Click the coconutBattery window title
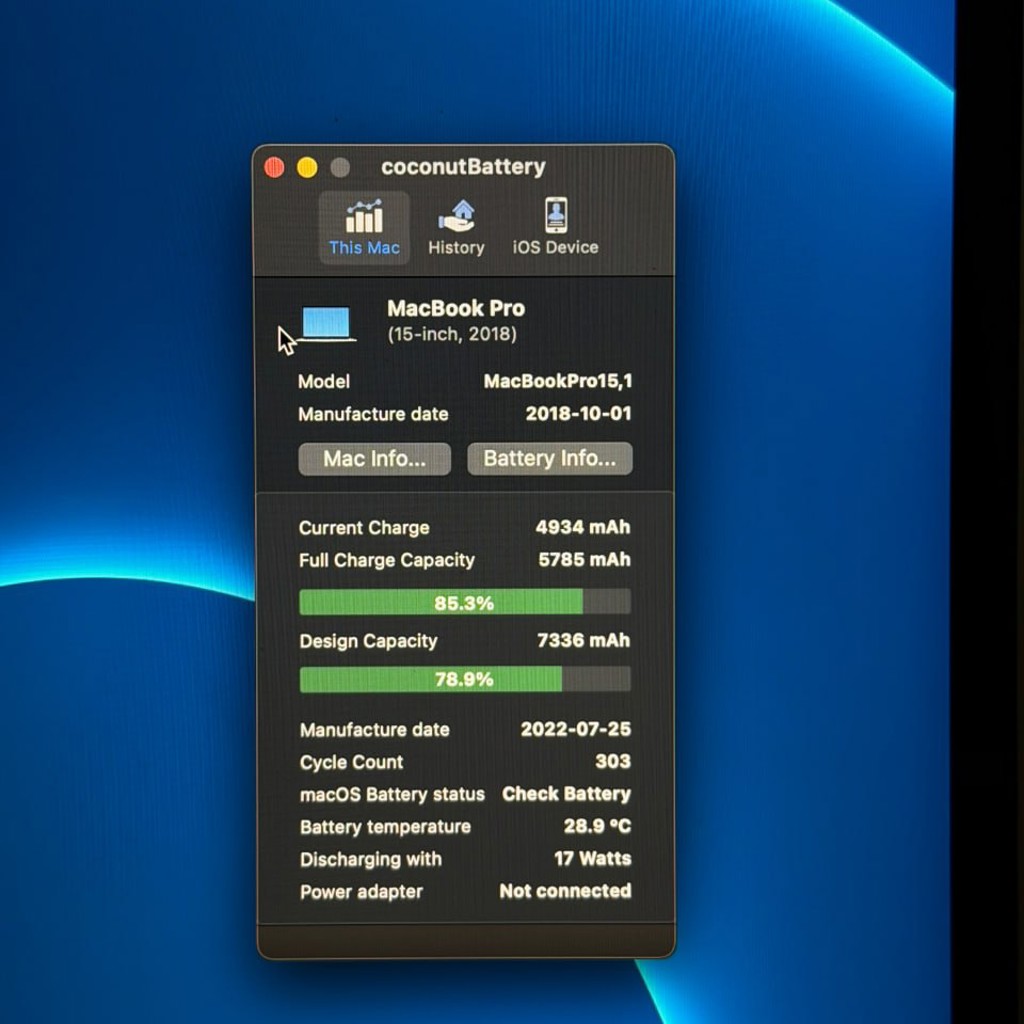 (463, 167)
